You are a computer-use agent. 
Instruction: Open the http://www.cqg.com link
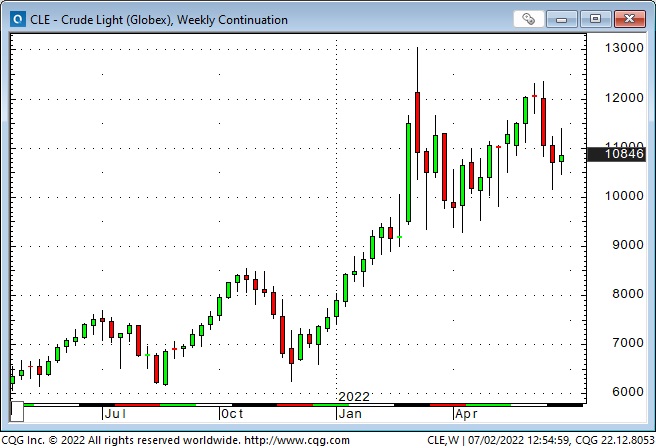(297, 440)
